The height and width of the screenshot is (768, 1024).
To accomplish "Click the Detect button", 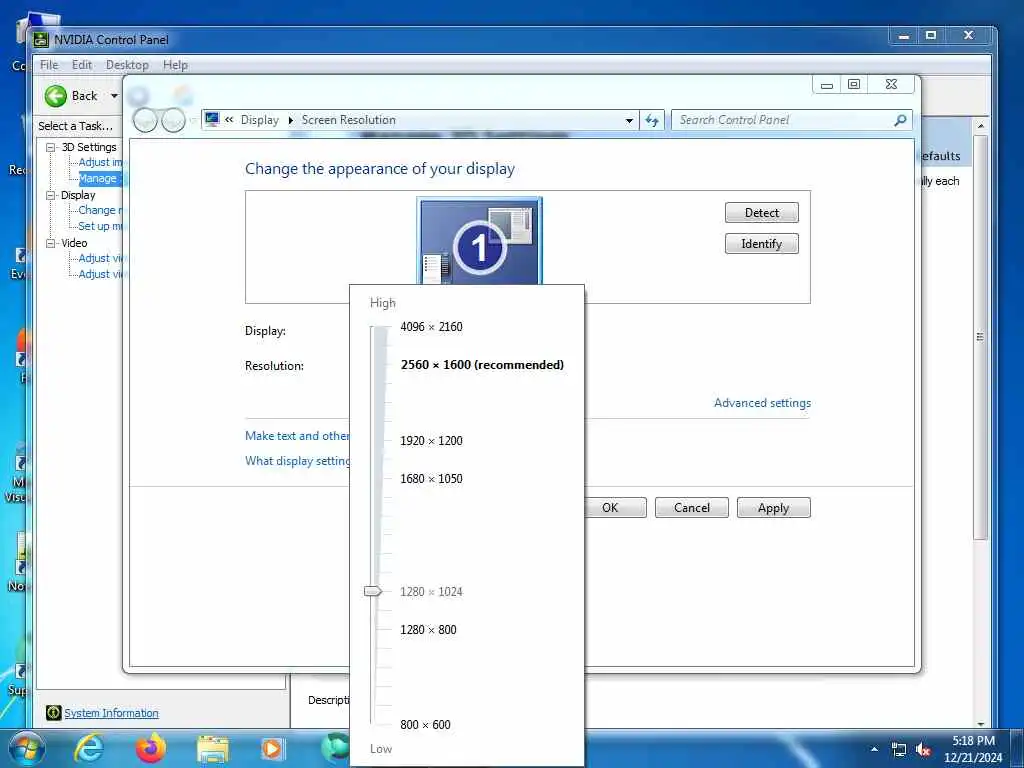I will click(761, 213).
